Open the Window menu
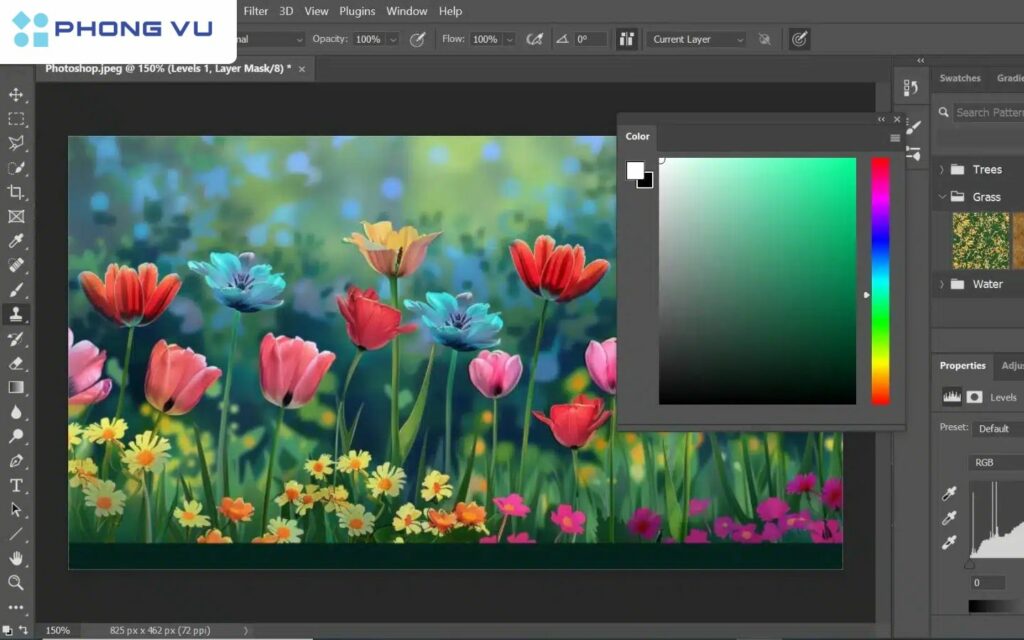This screenshot has width=1024, height=640. [x=407, y=11]
